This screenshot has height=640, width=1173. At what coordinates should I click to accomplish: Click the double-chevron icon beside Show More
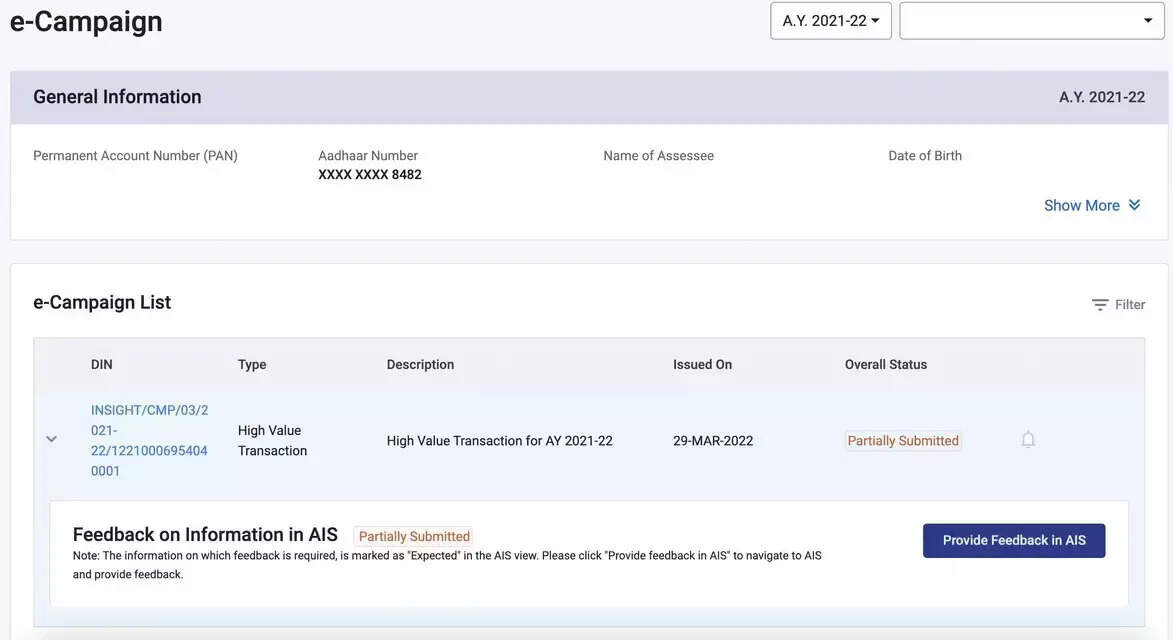point(1134,205)
